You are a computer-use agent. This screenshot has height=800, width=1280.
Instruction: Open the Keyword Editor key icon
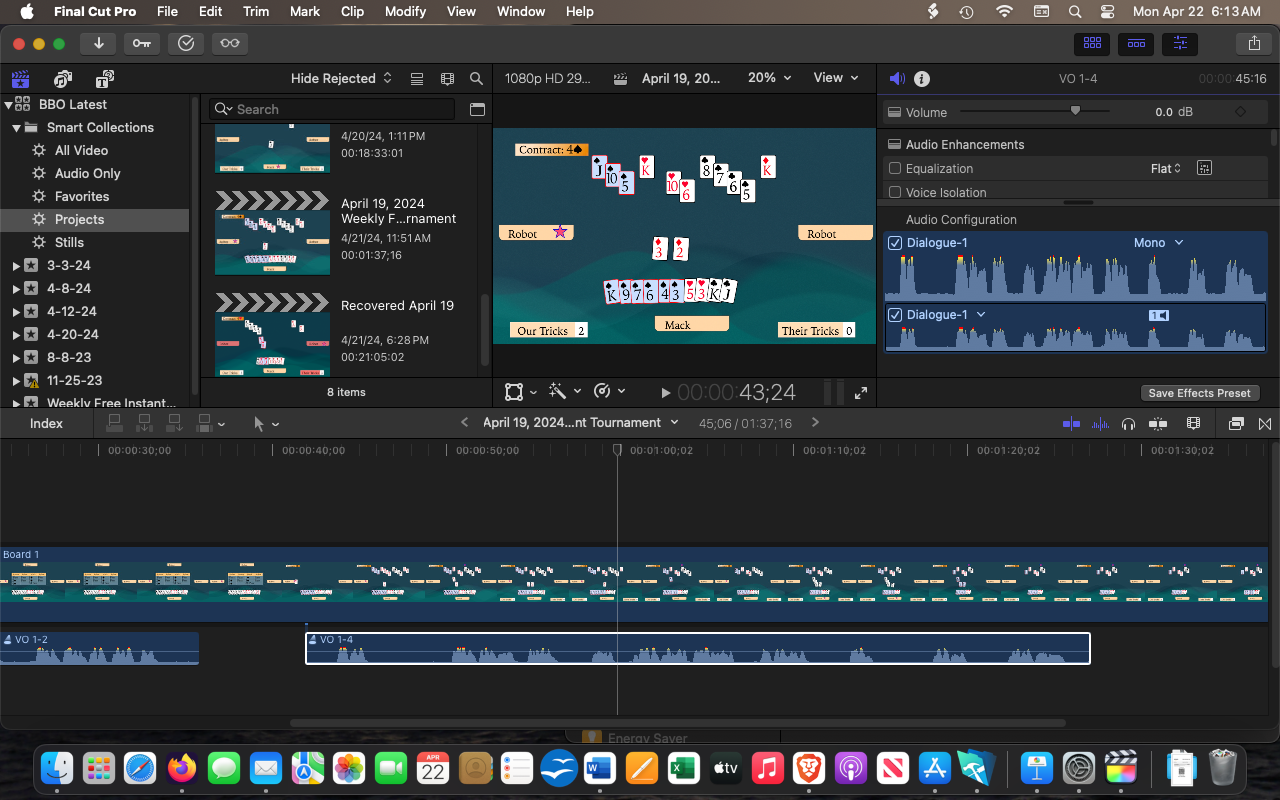point(141,43)
